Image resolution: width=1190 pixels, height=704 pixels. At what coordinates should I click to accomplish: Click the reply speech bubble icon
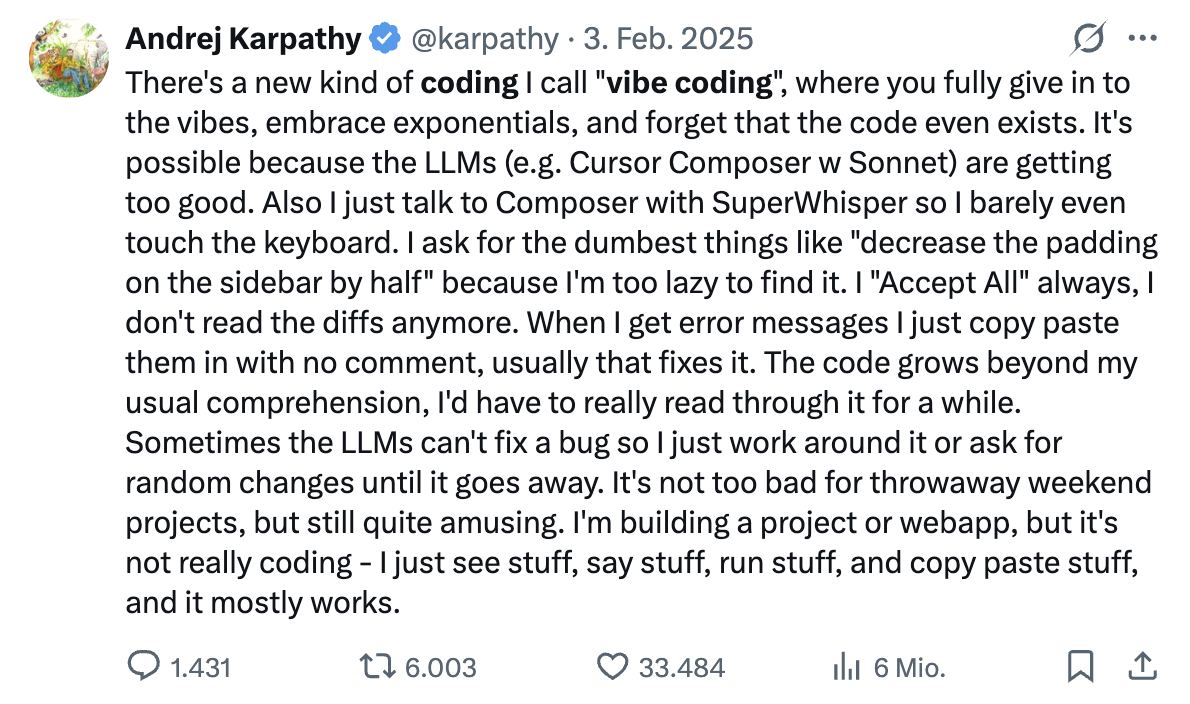coord(145,666)
